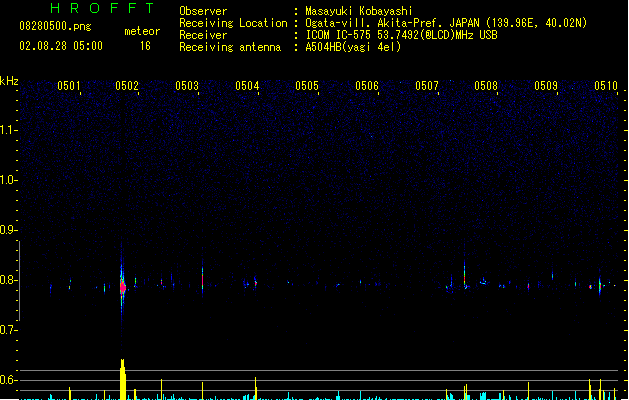Click the 0.8 kHz axis label
Image resolution: width=629 pixels, height=400 pixels.
[8, 280]
